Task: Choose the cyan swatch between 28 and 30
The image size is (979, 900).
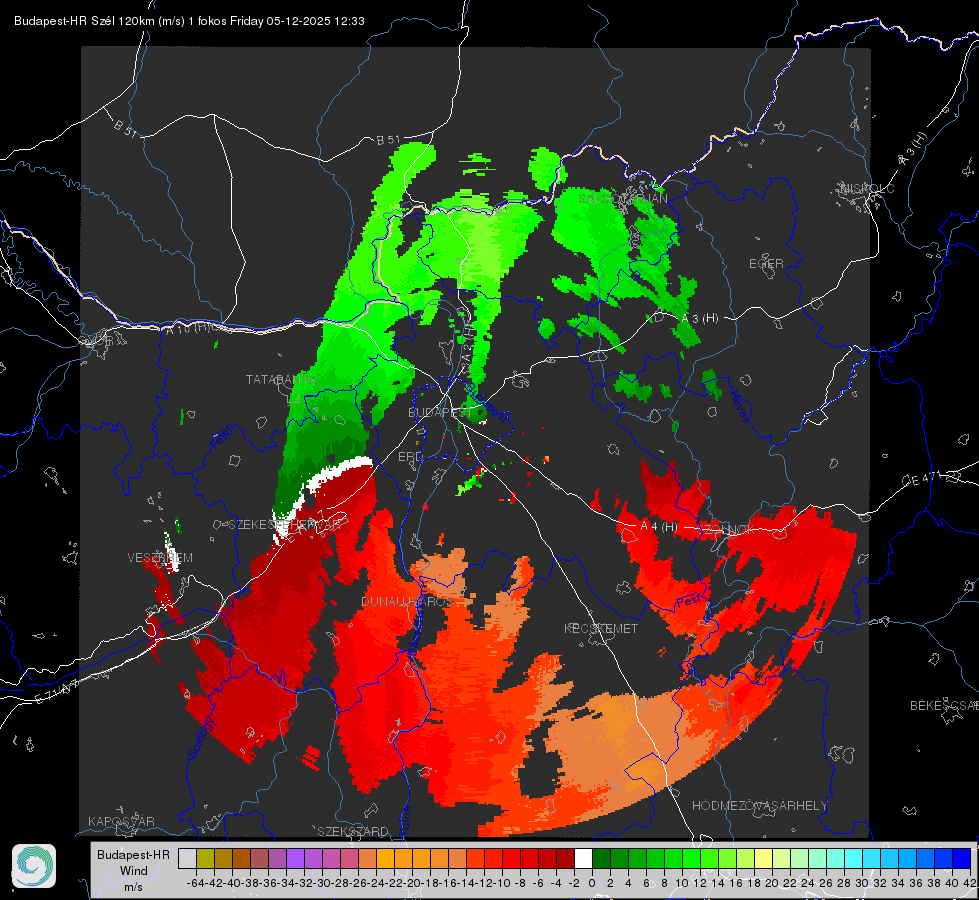Action: [x=854, y=858]
